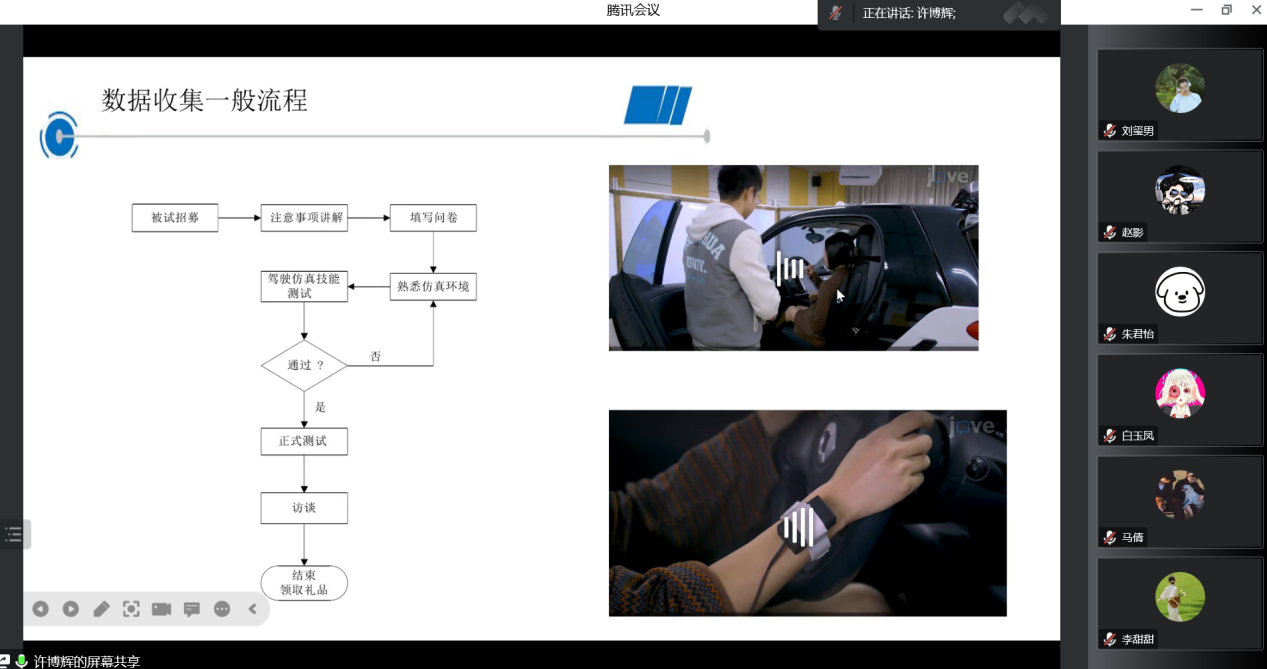The height and width of the screenshot is (669, 1267).
Task: Open the comment bubble icon in toolbar
Action: 192,609
